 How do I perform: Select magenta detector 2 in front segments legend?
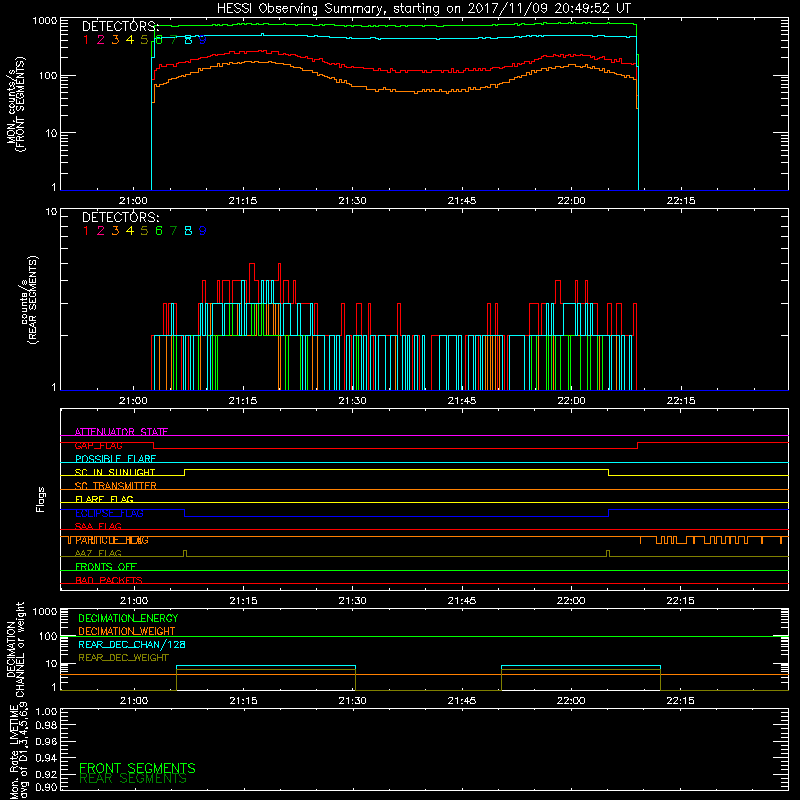click(x=101, y=40)
